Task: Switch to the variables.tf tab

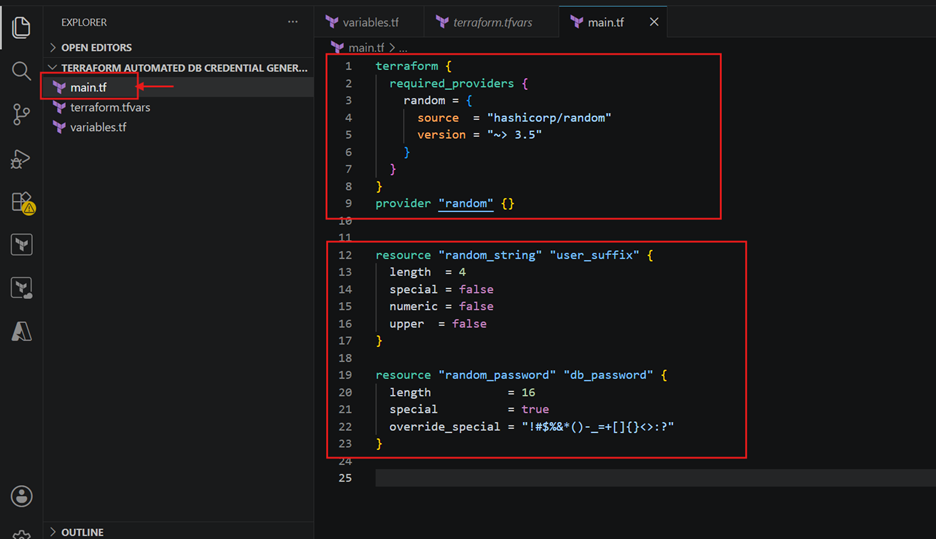Action: tap(369, 22)
